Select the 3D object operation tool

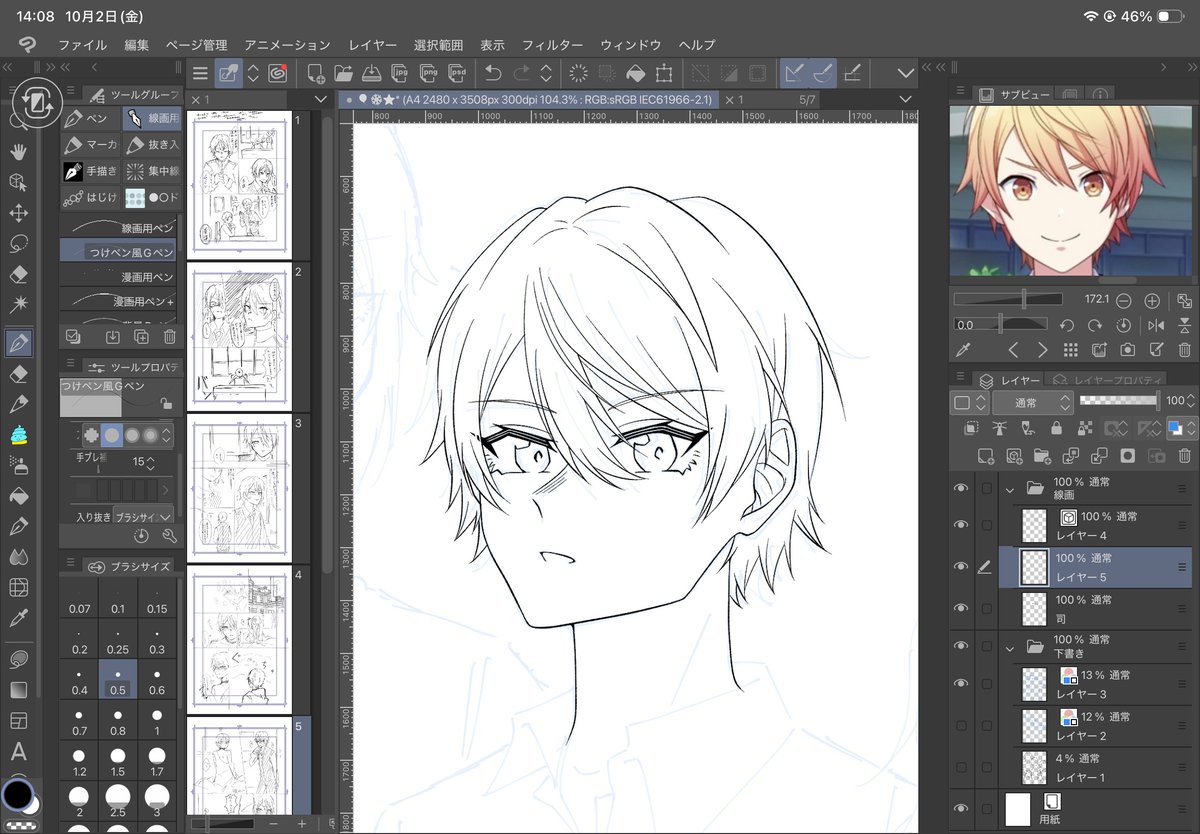(18, 182)
